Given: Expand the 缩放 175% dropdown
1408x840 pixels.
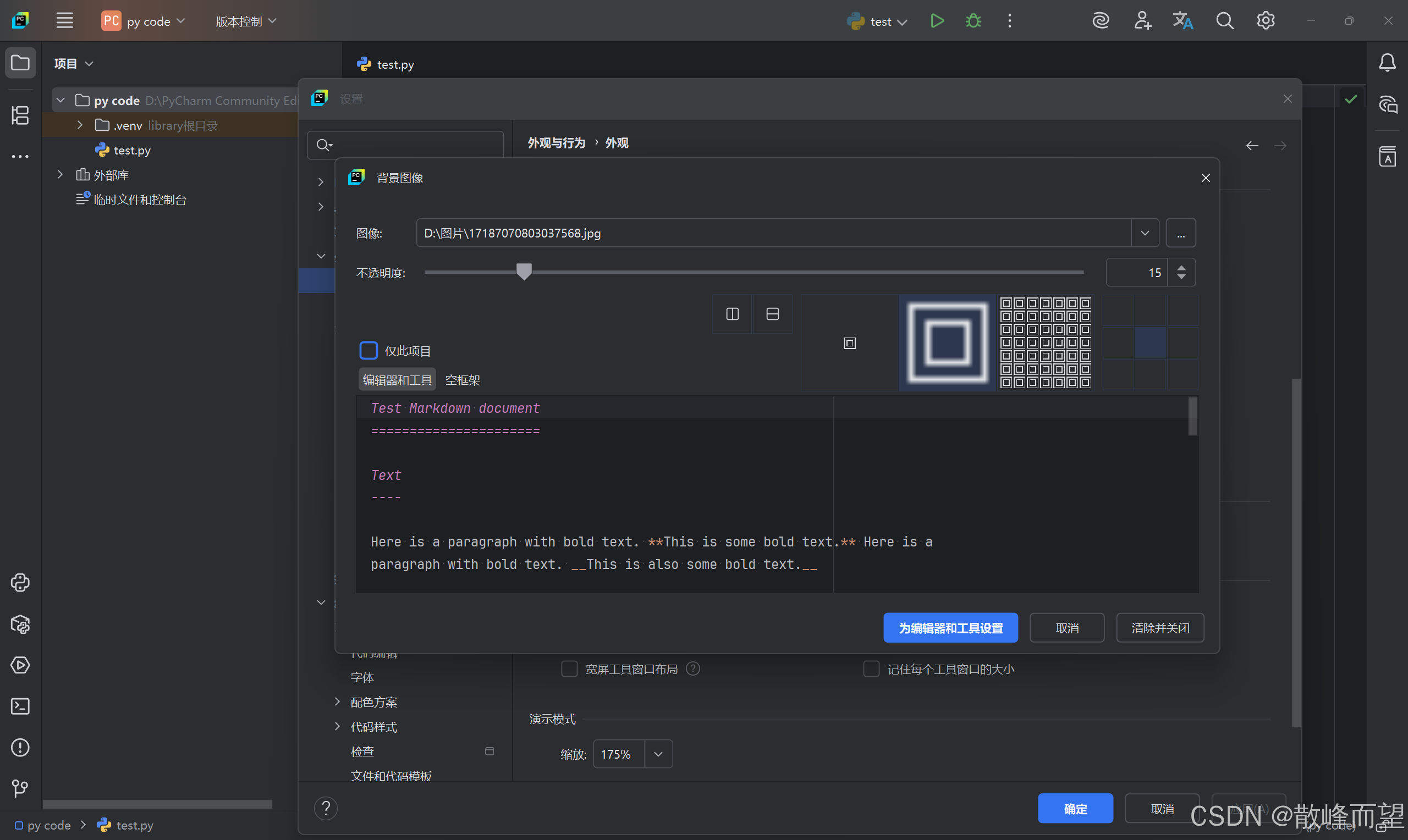Looking at the screenshot, I should coord(658,754).
